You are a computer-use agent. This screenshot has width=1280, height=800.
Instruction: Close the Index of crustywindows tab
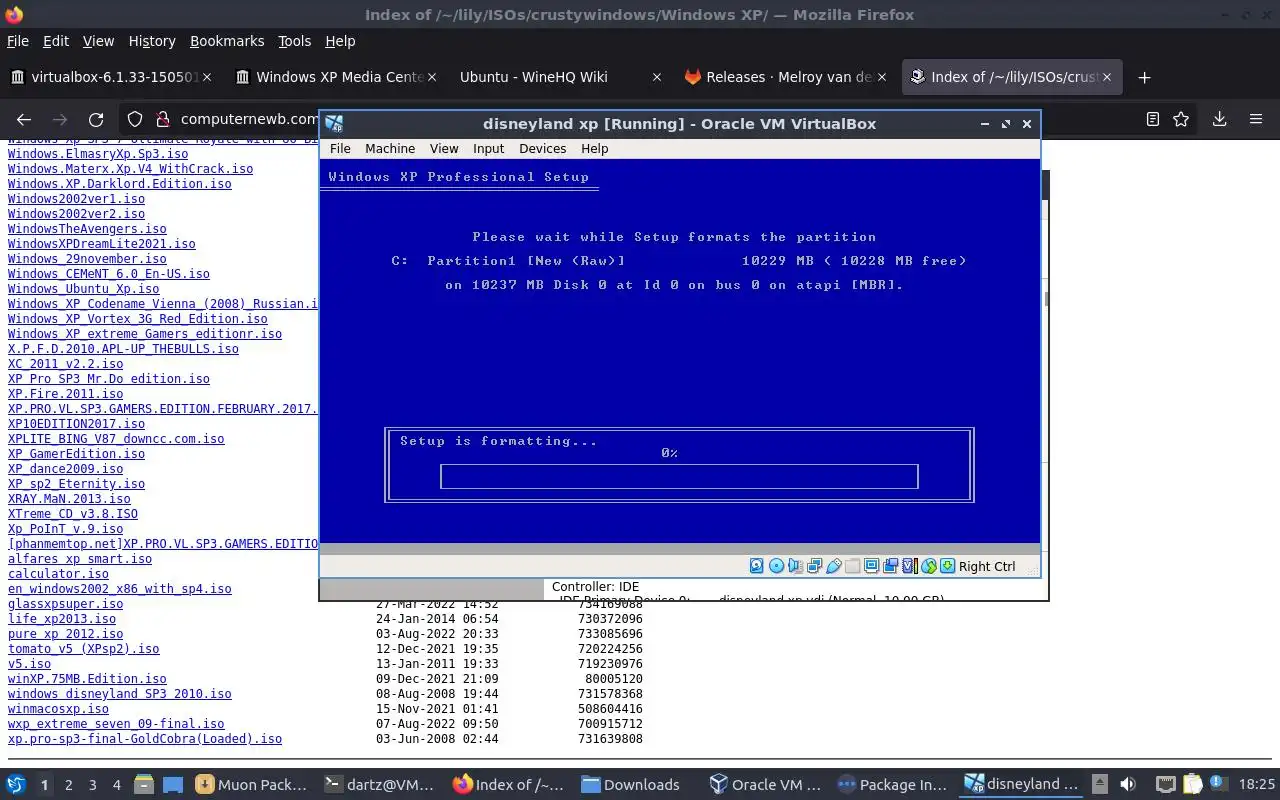pos(1108,77)
